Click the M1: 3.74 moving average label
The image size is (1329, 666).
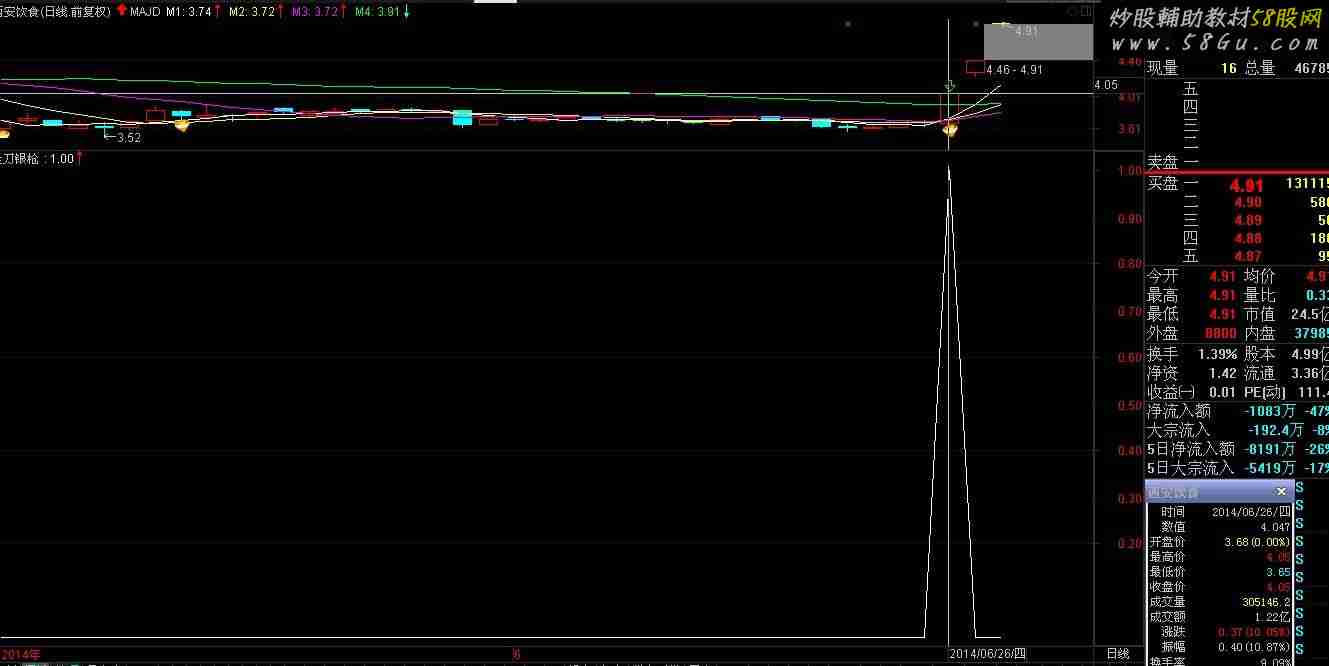(x=188, y=11)
